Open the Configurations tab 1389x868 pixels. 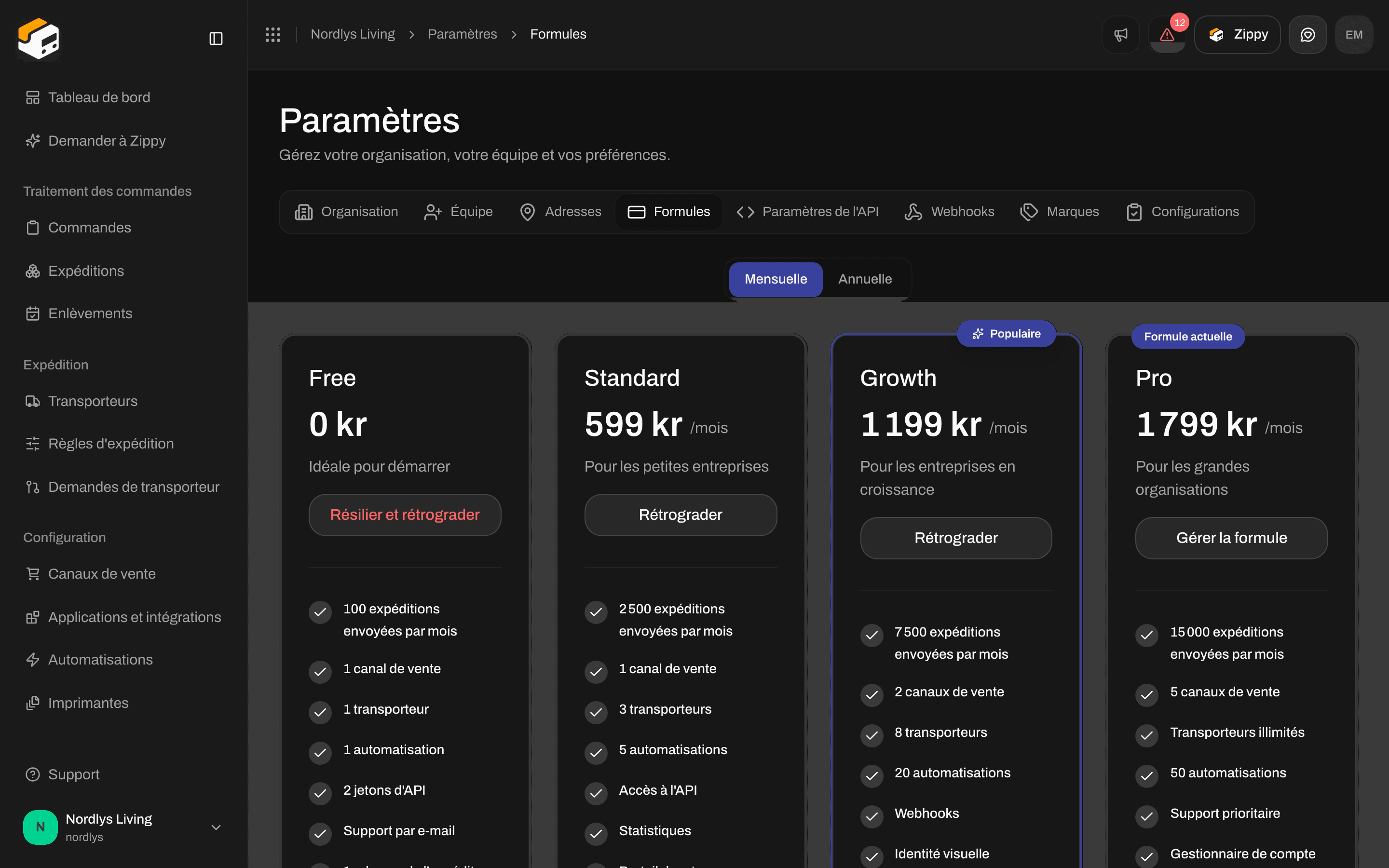pyautogui.click(x=1183, y=212)
